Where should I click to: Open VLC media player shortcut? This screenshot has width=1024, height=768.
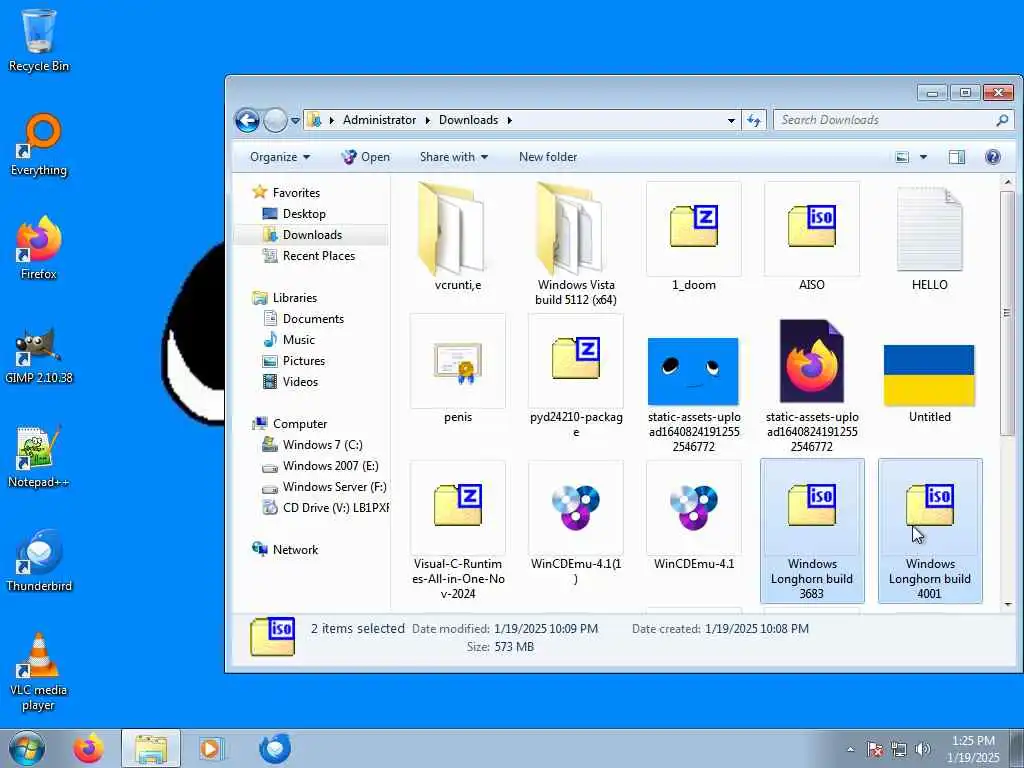pyautogui.click(x=39, y=671)
